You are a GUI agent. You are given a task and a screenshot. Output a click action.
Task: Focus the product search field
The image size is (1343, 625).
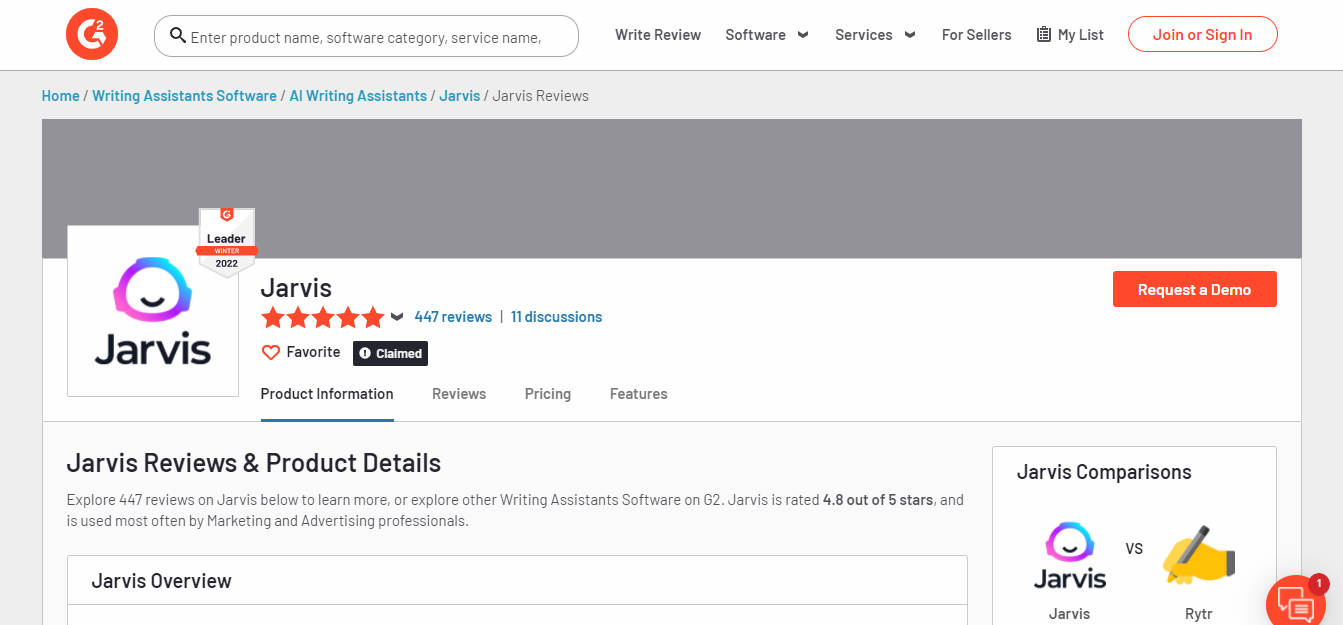tap(366, 36)
